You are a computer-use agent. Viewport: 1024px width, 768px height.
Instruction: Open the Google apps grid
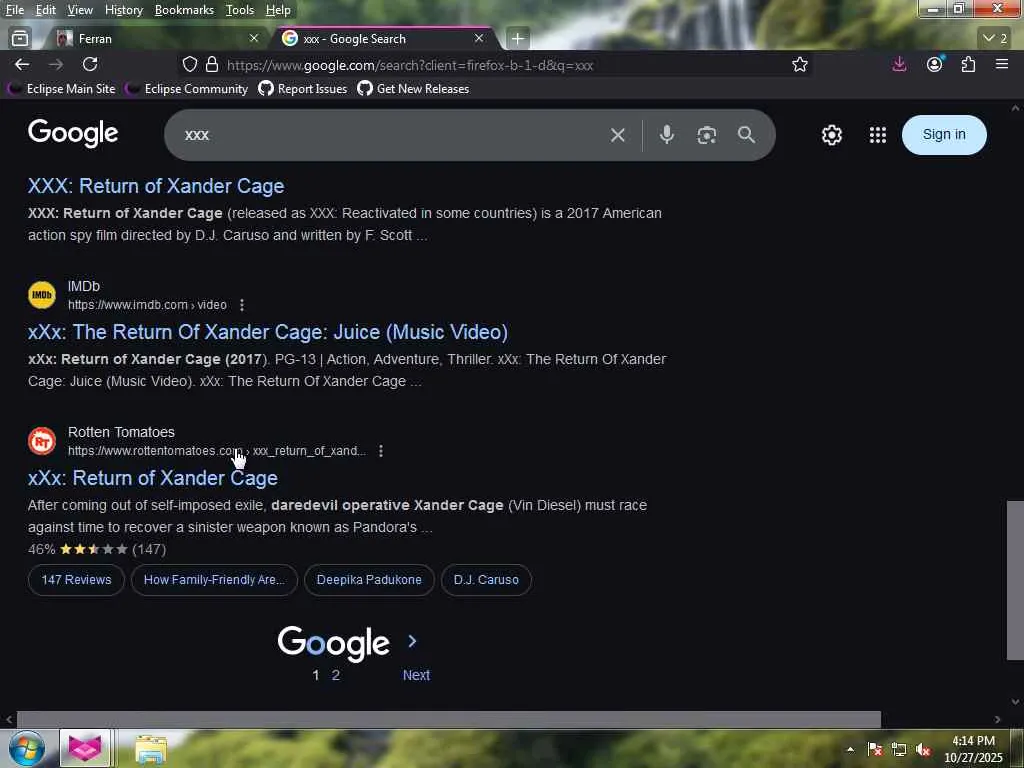click(878, 135)
